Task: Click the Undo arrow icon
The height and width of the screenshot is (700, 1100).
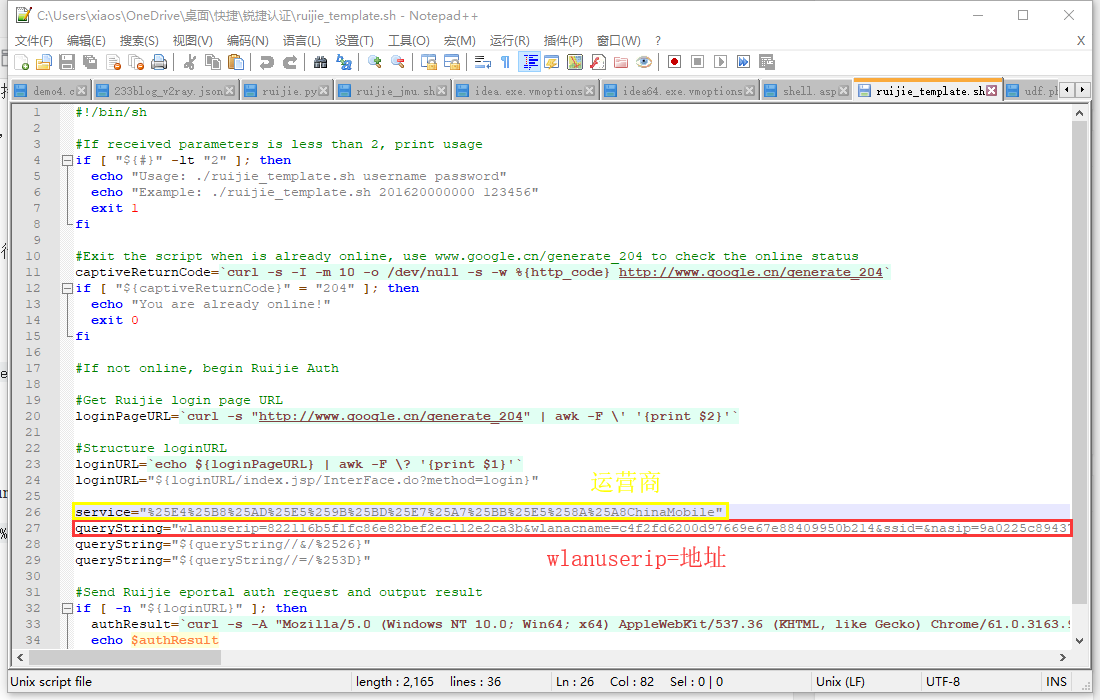Action: [x=266, y=62]
